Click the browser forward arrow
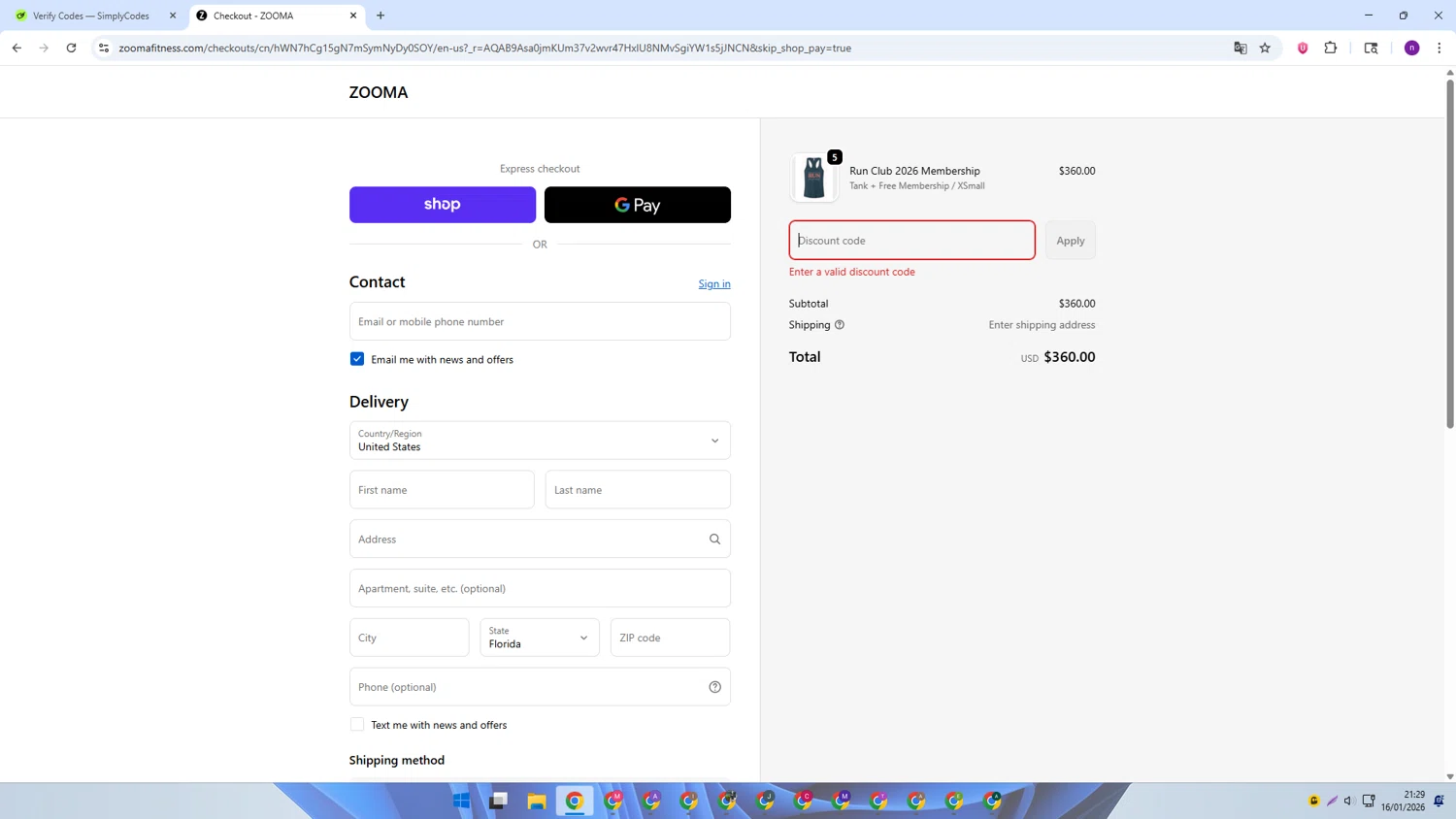This screenshot has height=819, width=1456. point(44,48)
